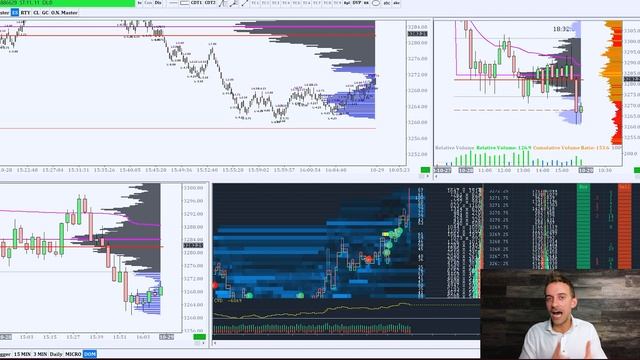Image resolution: width=640 pixels, height=360 pixels.
Task: Click the 16:03 time label in bottom-left chart
Action: pos(142,337)
